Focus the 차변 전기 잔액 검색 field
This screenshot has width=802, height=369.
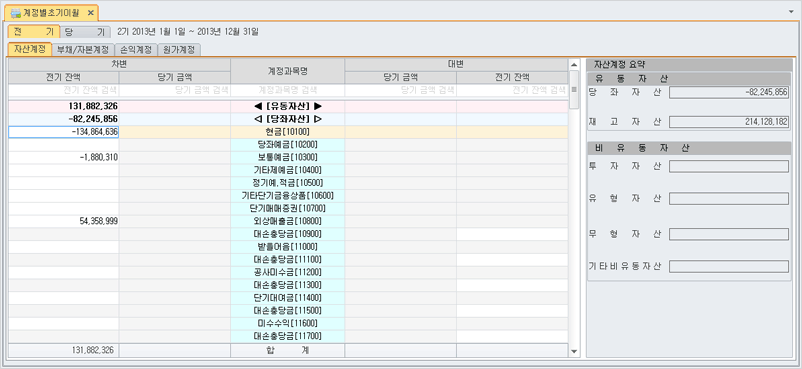(x=63, y=90)
